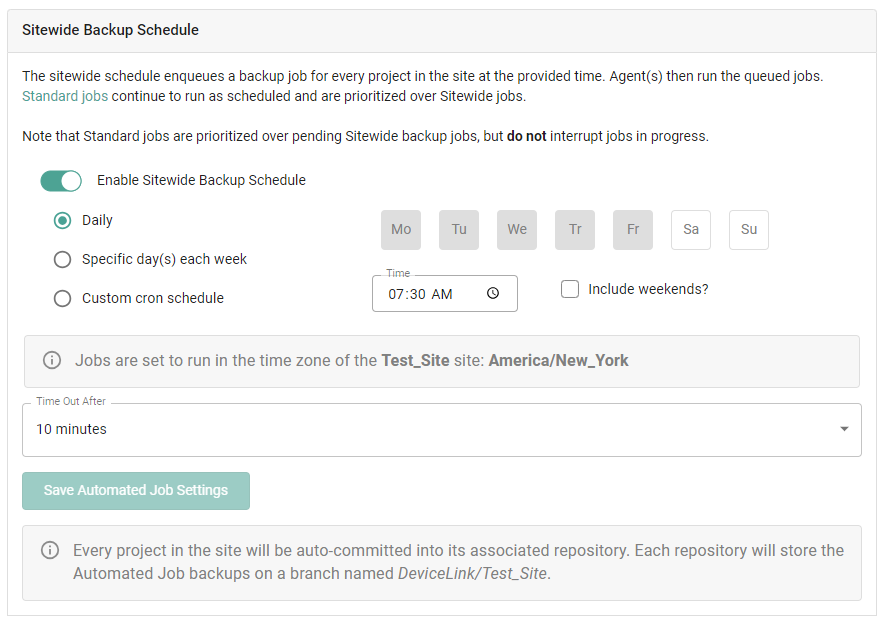Select the Daily radio option
886x626 pixels.
tap(62, 220)
